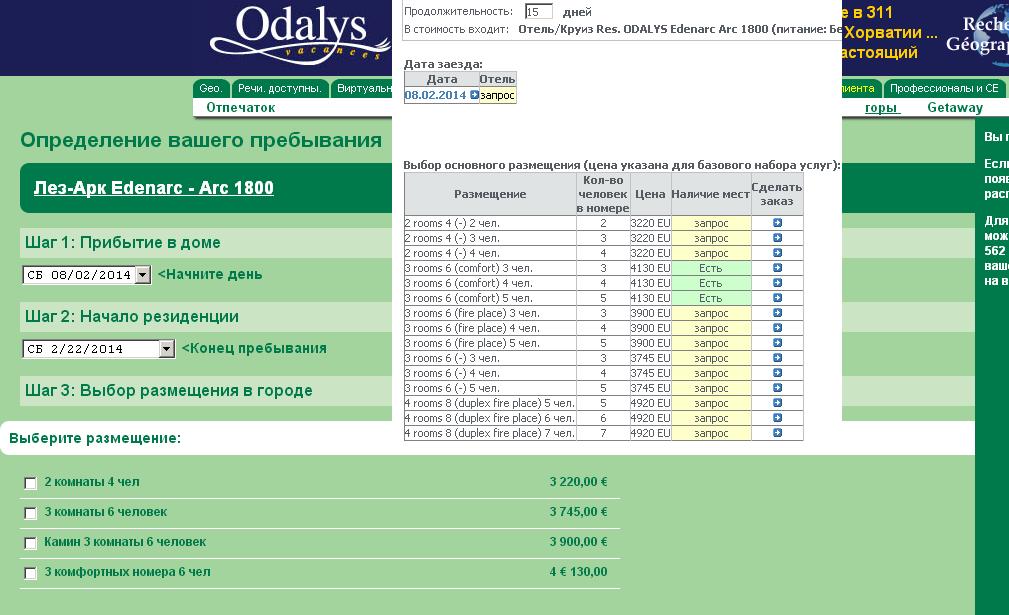Open the Geo. tab
The height and width of the screenshot is (615, 1009).
pos(211,88)
